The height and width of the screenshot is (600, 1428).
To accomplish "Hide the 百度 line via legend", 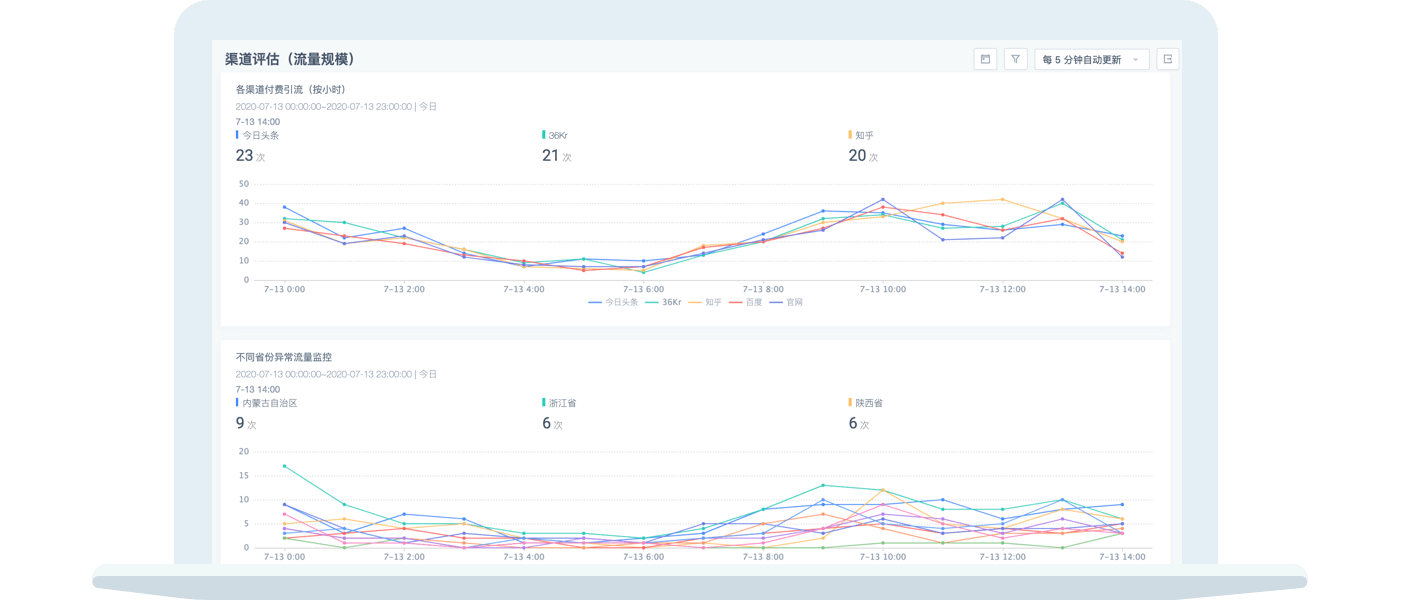I will pyautogui.click(x=748, y=301).
